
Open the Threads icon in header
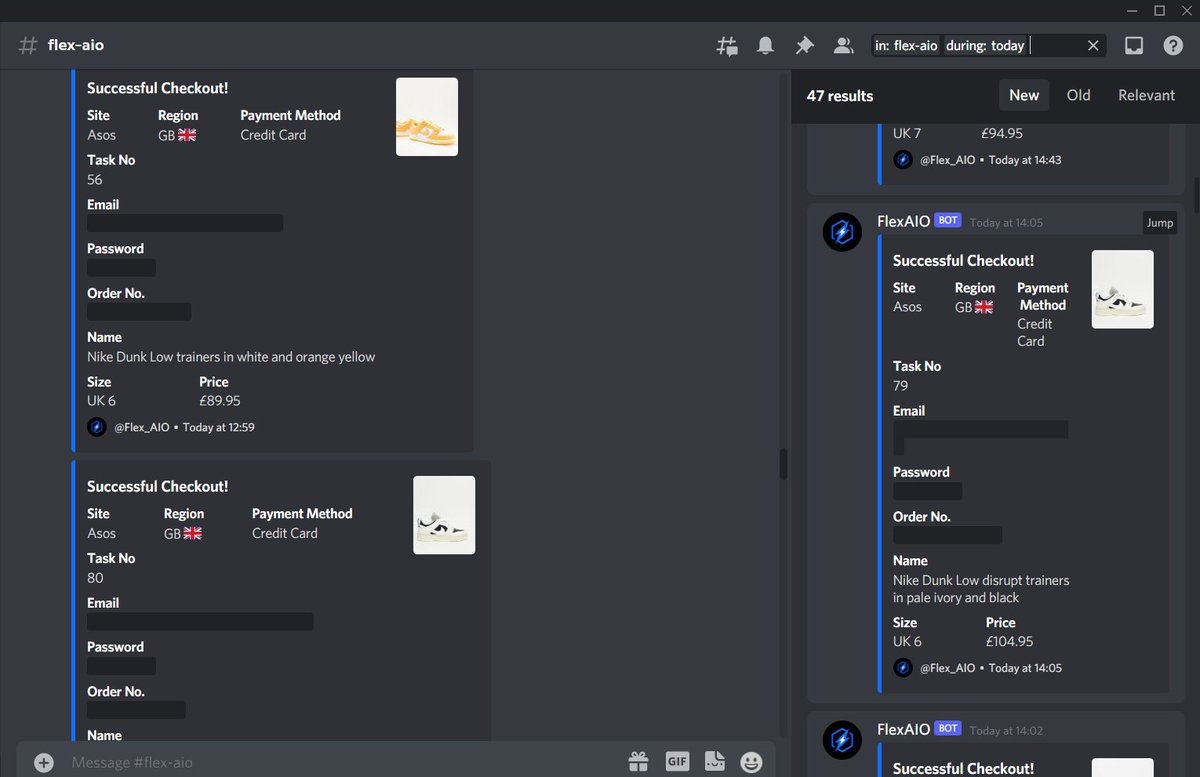[x=727, y=45]
